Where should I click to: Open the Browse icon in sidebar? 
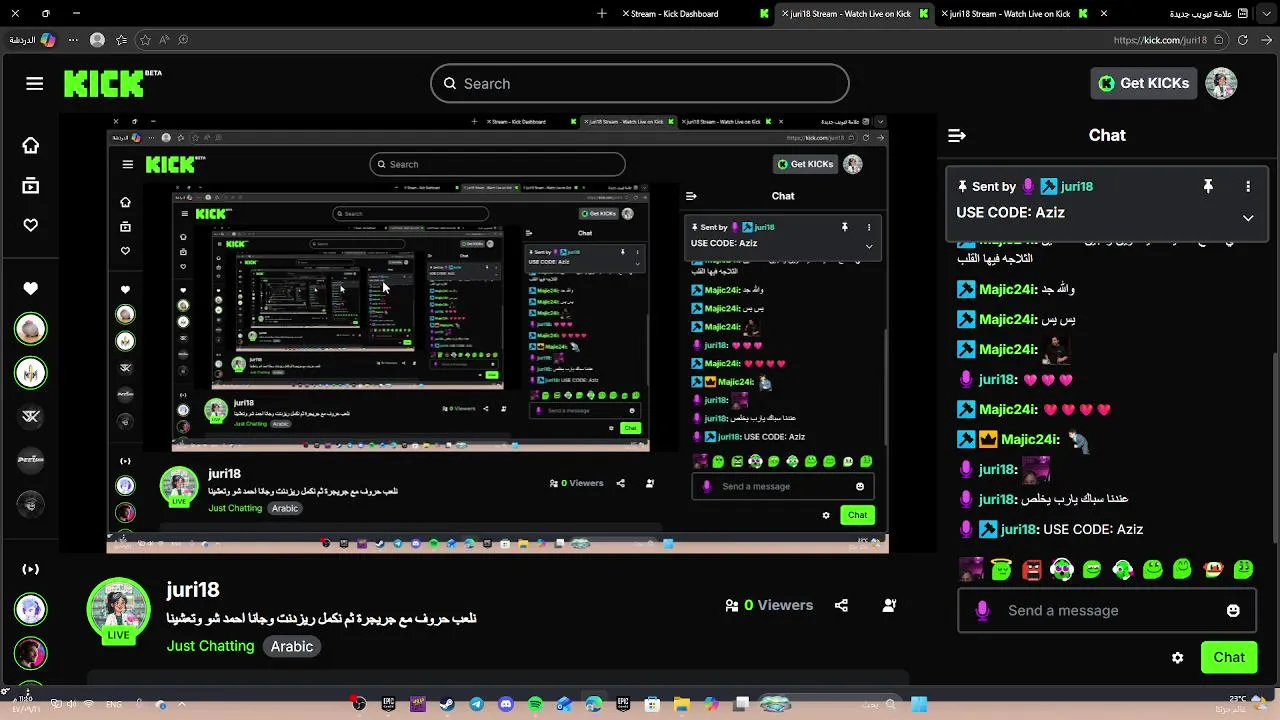(x=31, y=186)
